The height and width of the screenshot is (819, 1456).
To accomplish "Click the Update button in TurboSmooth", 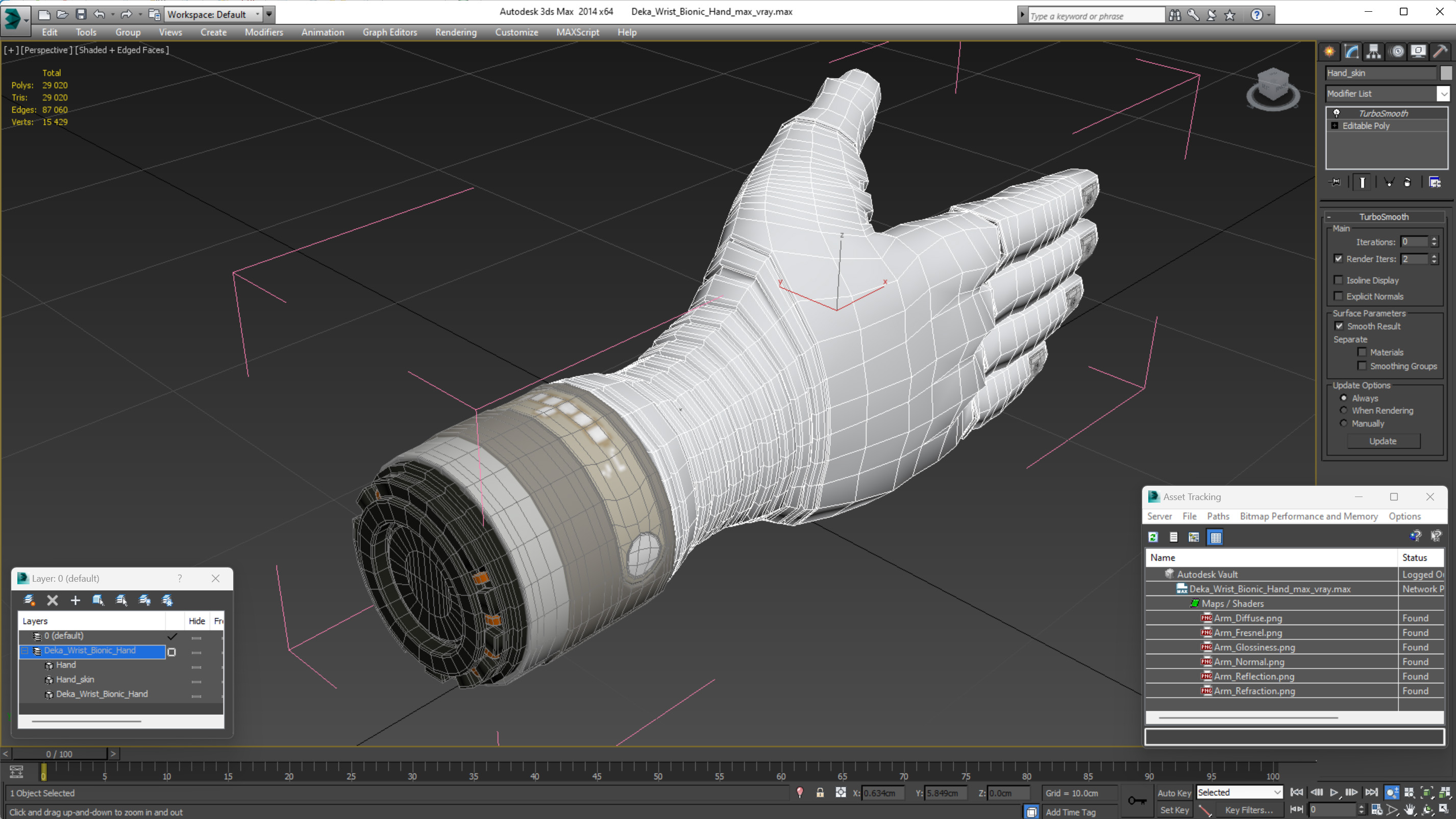I will (x=1383, y=441).
